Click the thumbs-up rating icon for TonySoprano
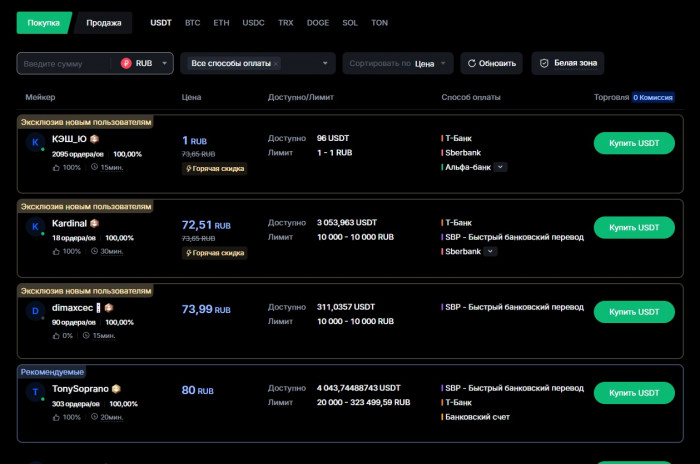Image resolution: width=700 pixels, height=464 pixels. point(56,417)
